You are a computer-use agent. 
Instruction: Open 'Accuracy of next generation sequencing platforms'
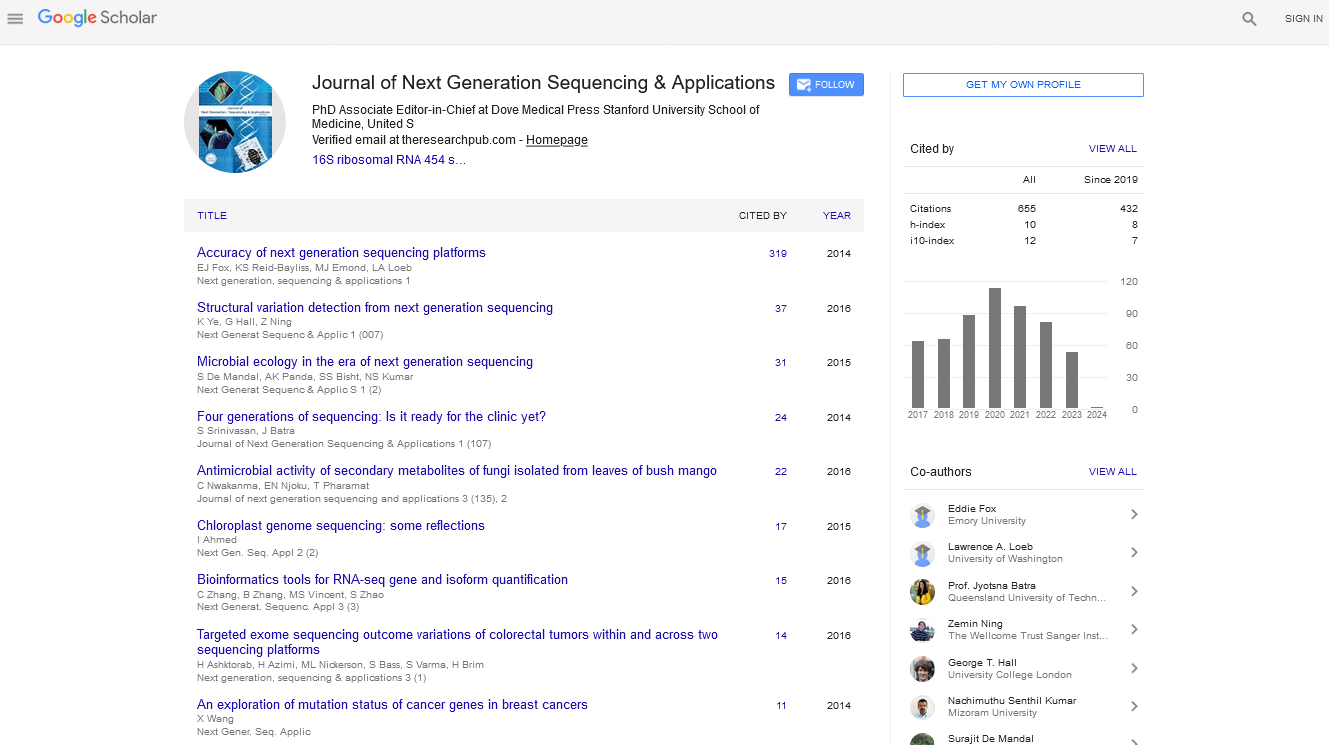pos(341,253)
